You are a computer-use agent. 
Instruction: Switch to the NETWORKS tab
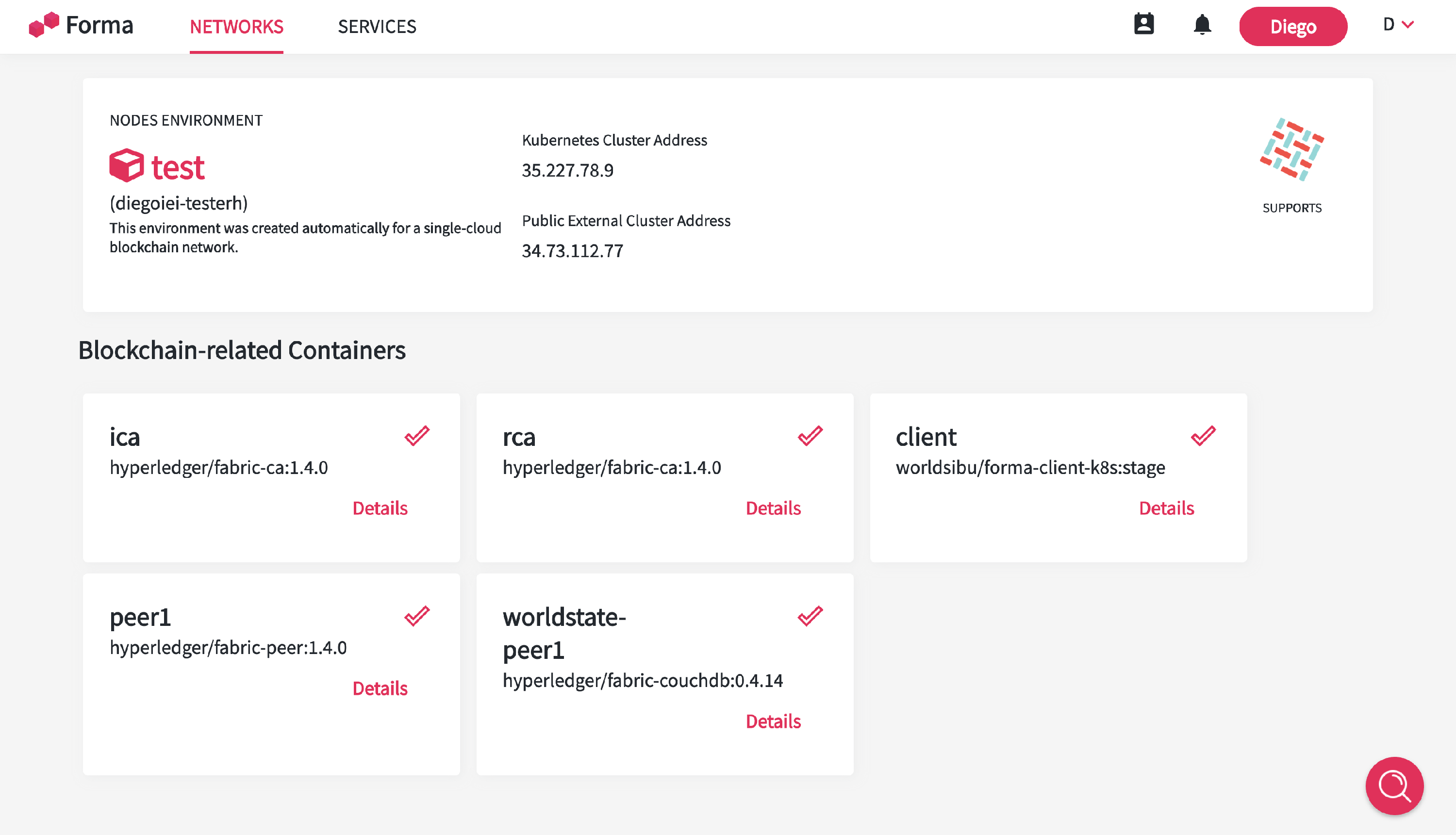pyautogui.click(x=236, y=26)
